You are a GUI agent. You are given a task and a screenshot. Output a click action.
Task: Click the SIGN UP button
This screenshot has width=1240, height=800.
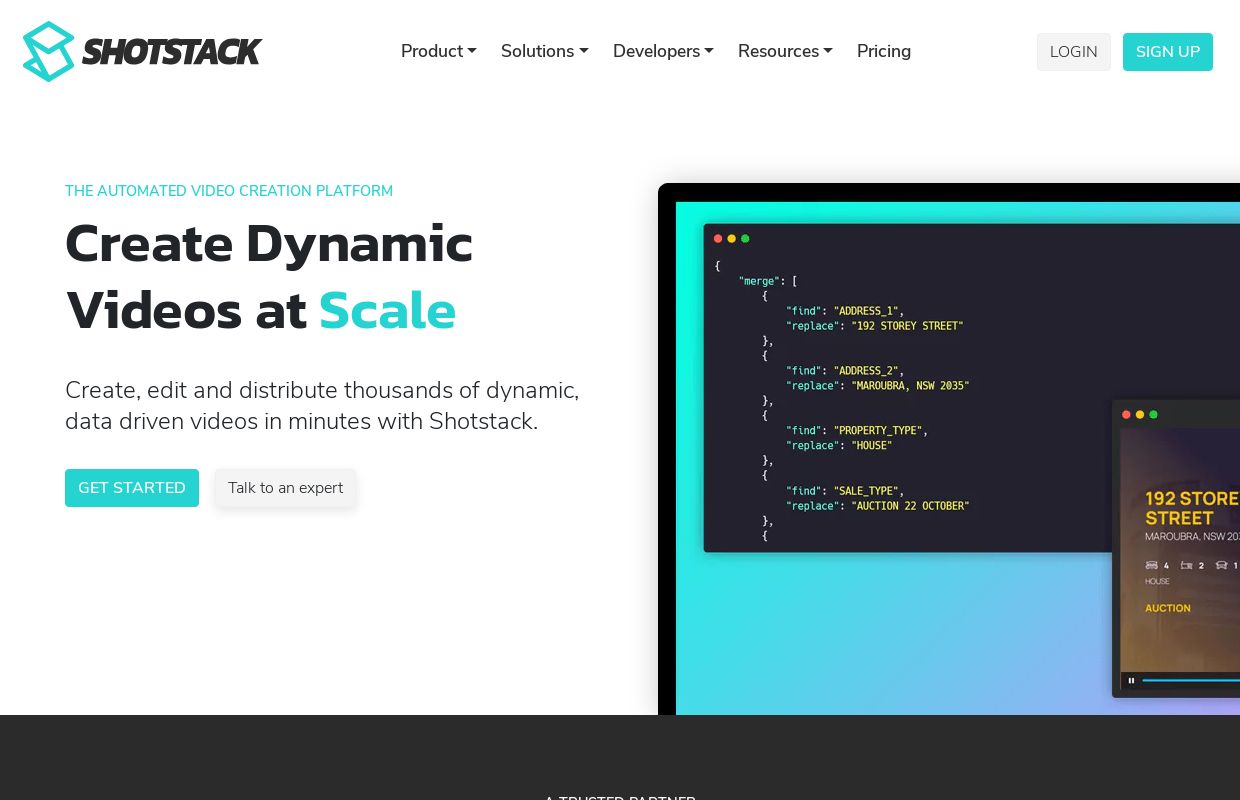(1168, 52)
